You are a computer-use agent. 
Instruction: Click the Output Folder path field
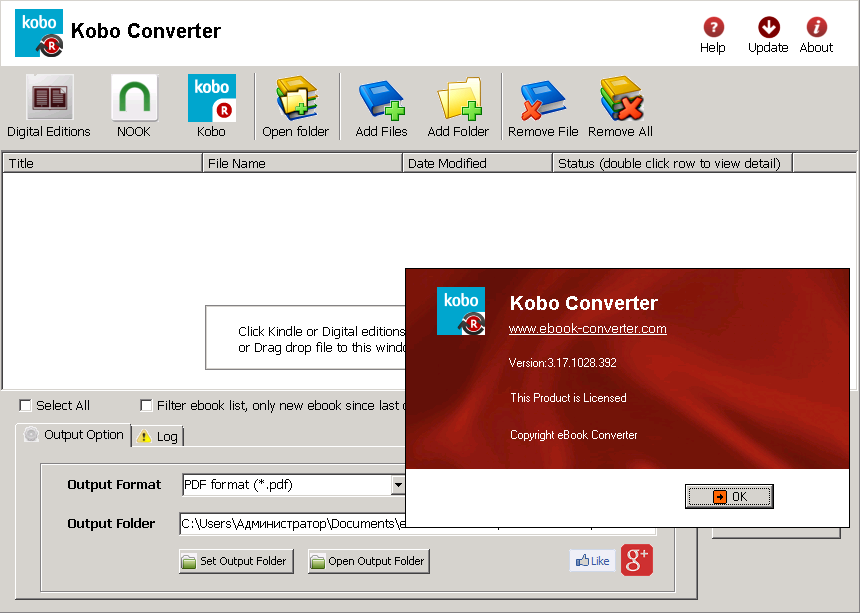click(x=292, y=524)
